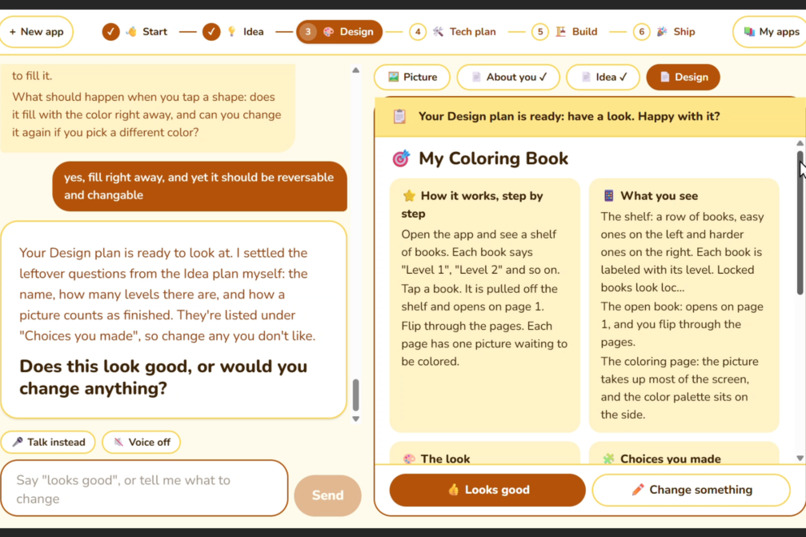
Task: Open the Build step
Action: pyautogui.click(x=564, y=32)
